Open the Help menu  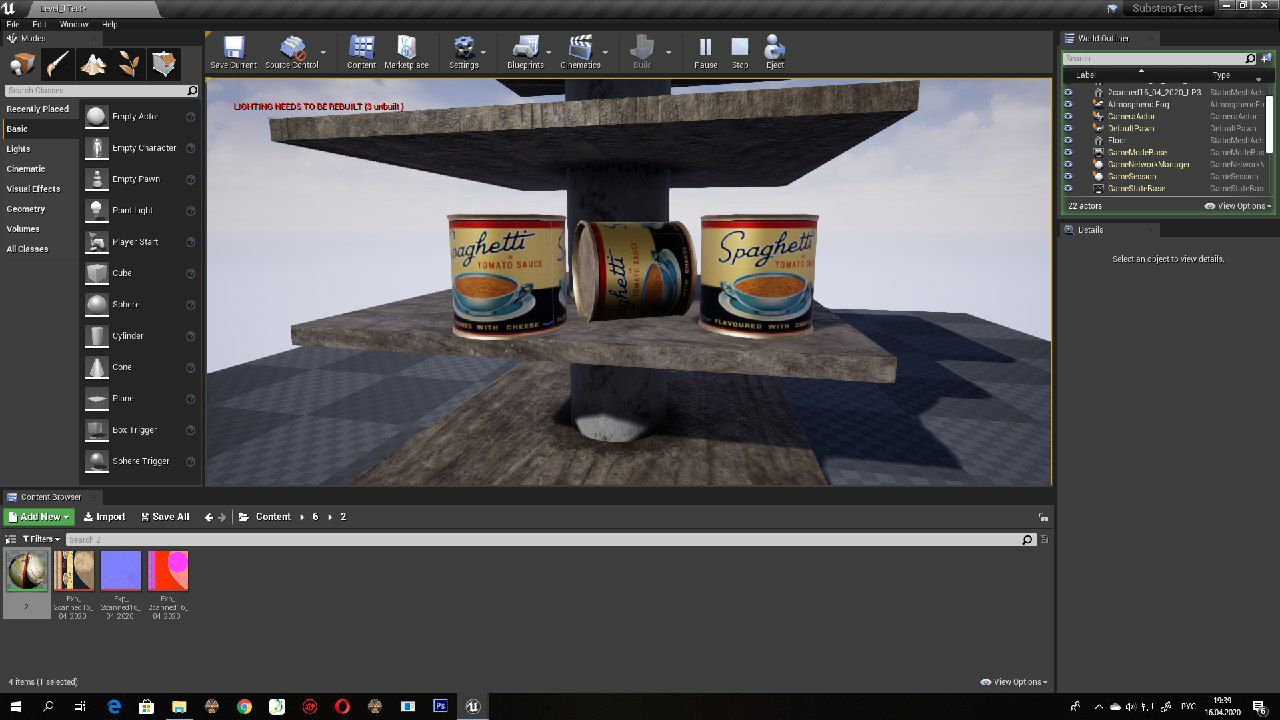coord(109,23)
